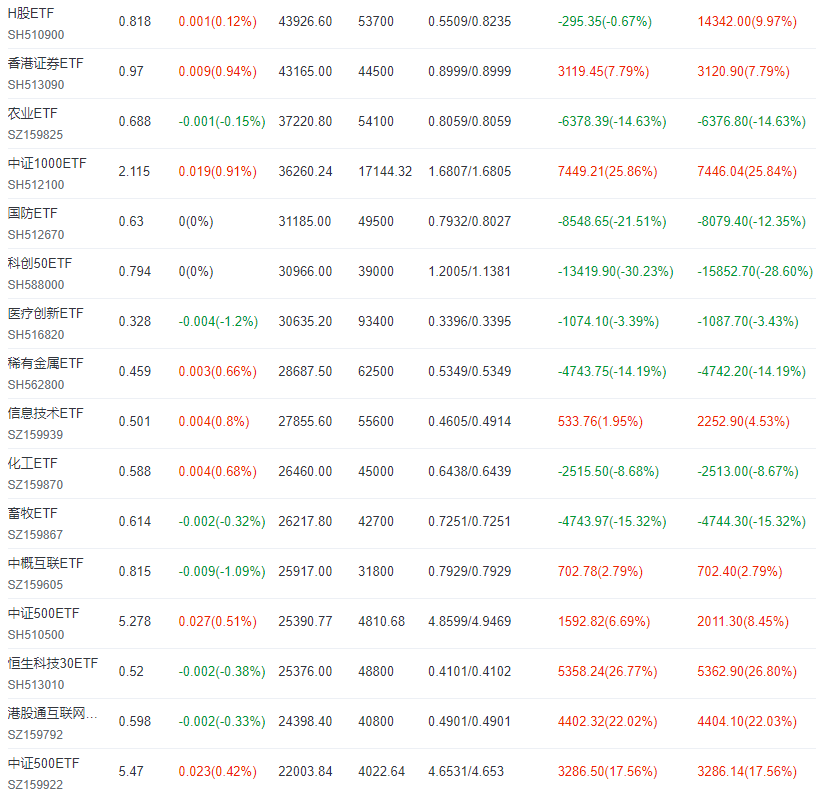Click the change value -0.004(-1.2%)
The width and height of the screenshot is (816, 796).
(218, 321)
